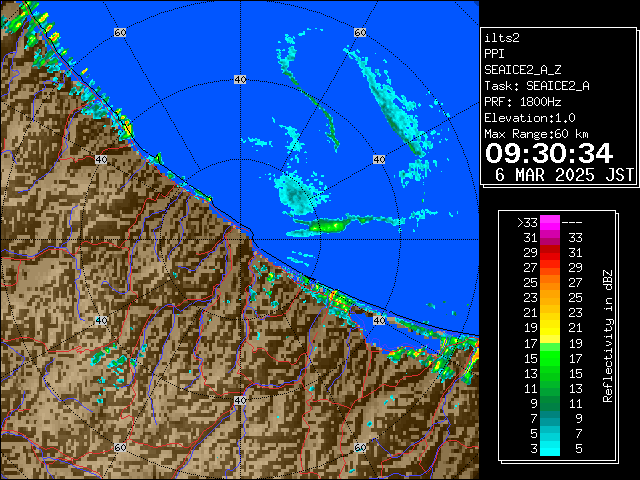
Task: Click the round cyan echo cluster northeast of center
Action: click(295, 194)
